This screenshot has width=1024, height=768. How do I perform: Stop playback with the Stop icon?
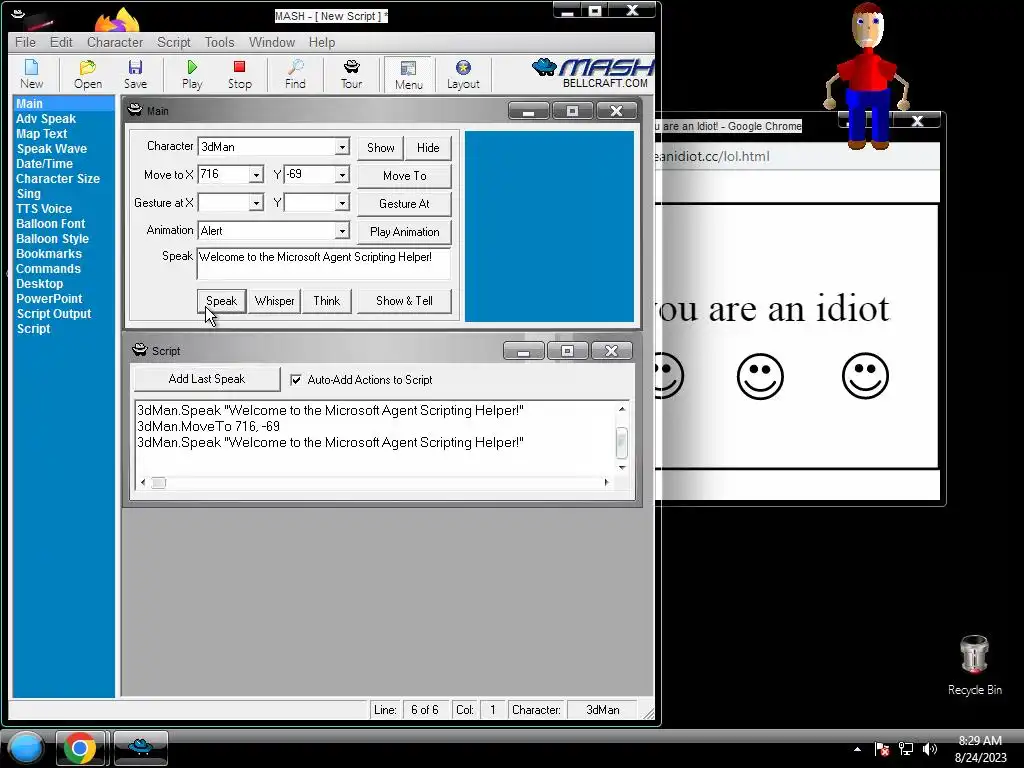point(240,74)
